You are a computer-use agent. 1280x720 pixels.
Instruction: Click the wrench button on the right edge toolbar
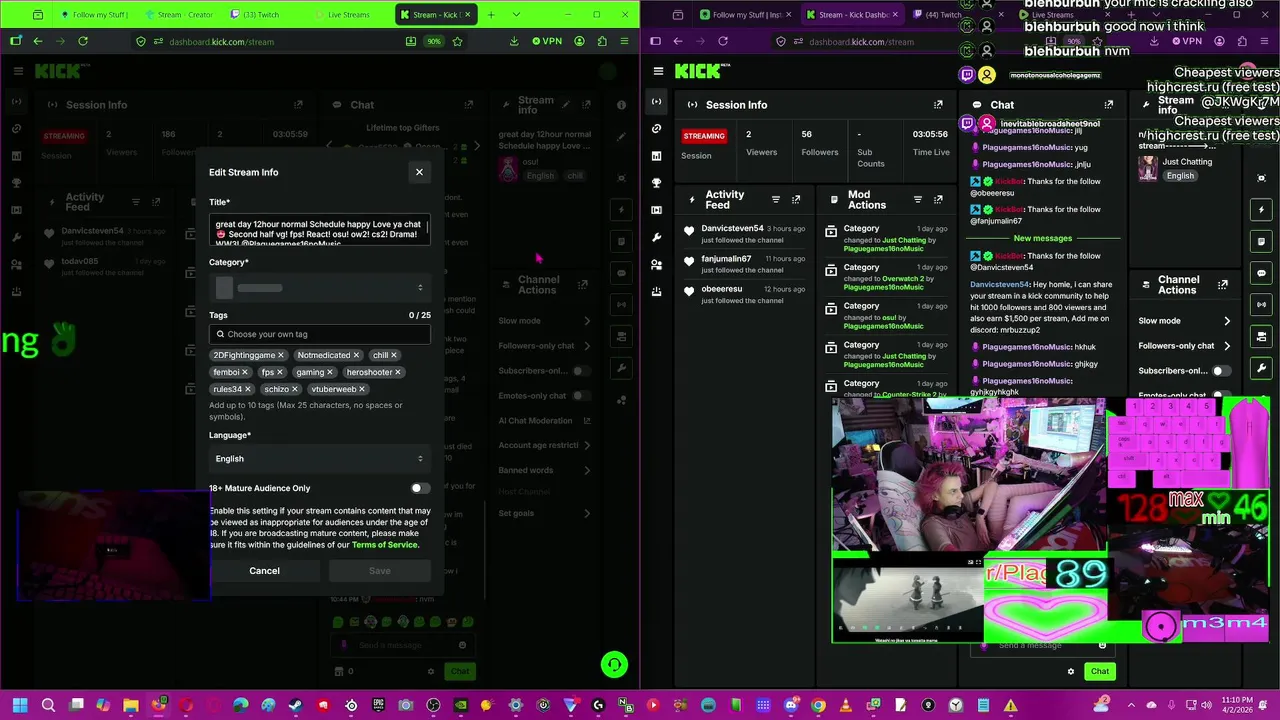[x=1261, y=368]
